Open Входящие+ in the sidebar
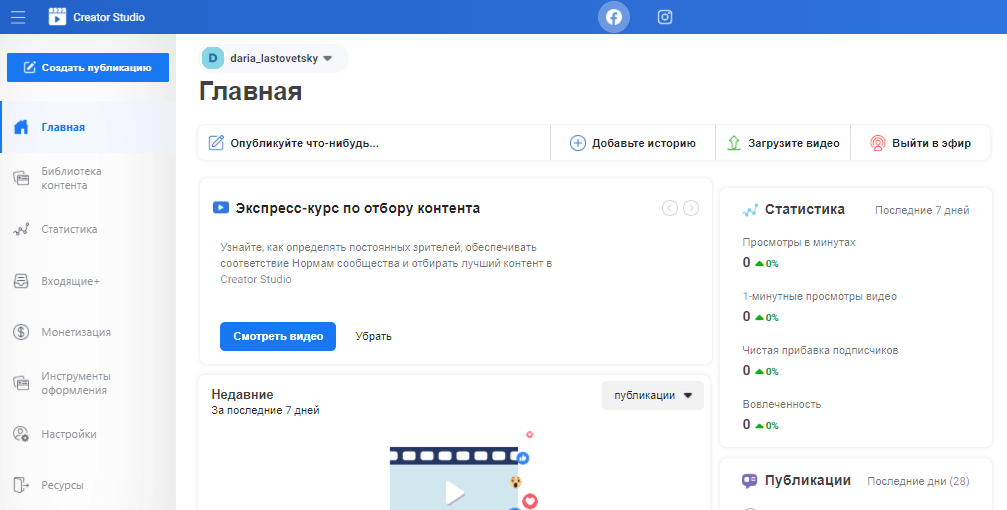 [x=88, y=281]
